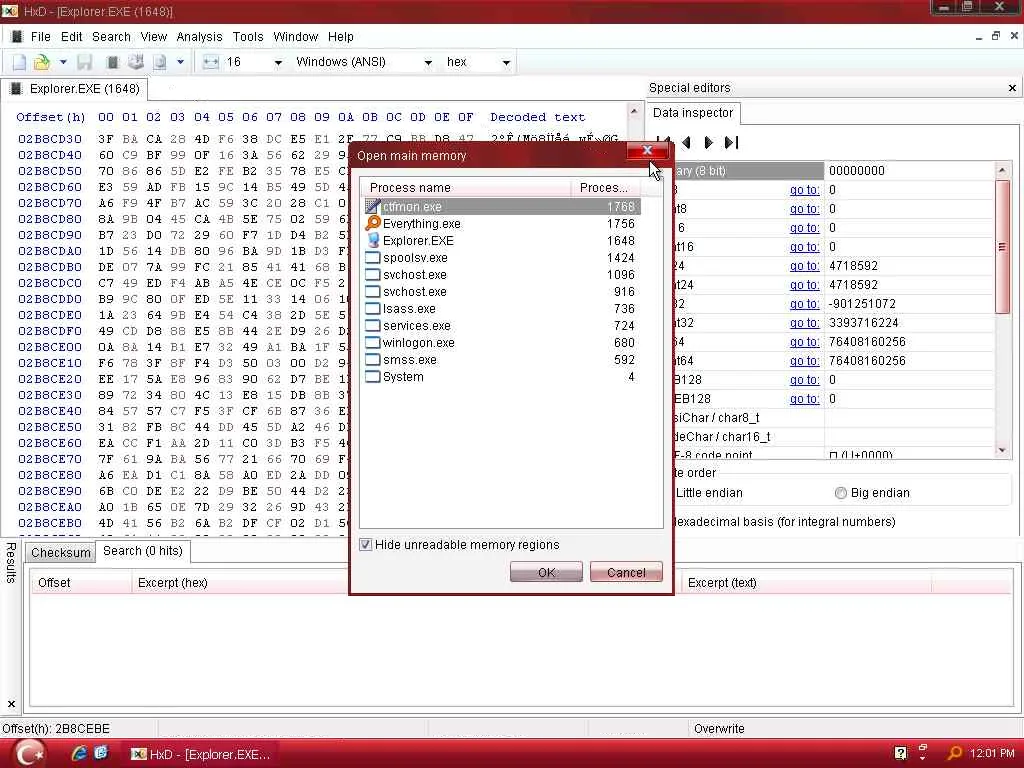Click 'go to:' link beside value 3393716224
Screen dimensions: 1024x768
coord(804,323)
